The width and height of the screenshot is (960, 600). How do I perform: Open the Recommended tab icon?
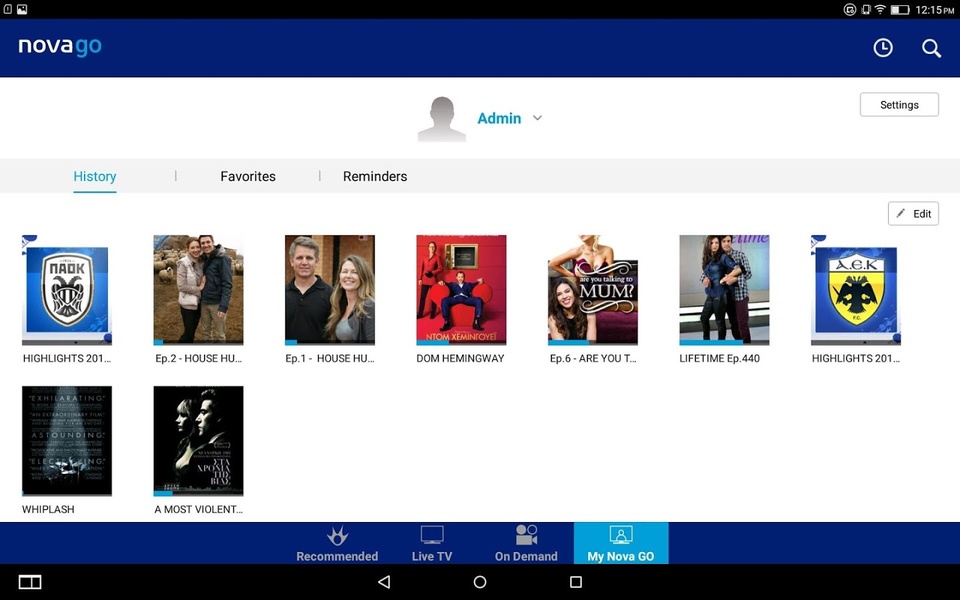point(337,536)
